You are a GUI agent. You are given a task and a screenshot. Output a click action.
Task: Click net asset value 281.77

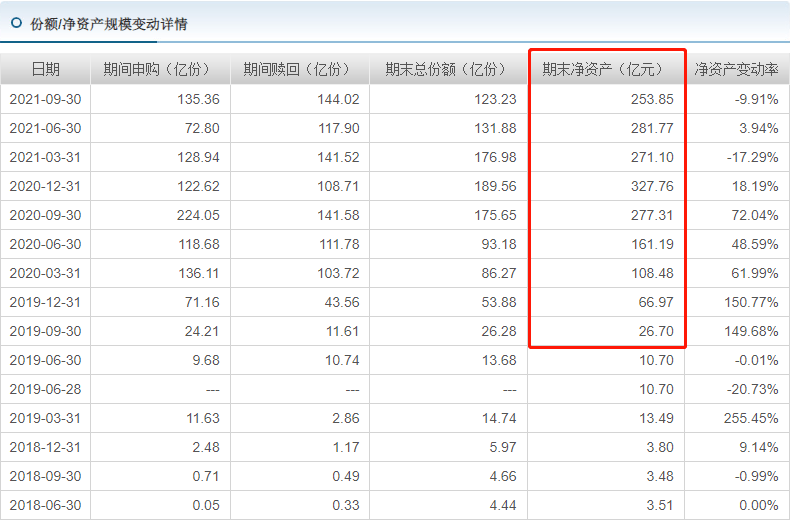pyautogui.click(x=652, y=128)
